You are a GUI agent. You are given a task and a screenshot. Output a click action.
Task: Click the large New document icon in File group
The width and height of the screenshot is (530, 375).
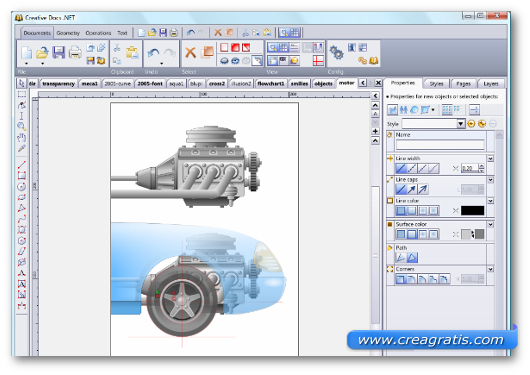(26, 52)
